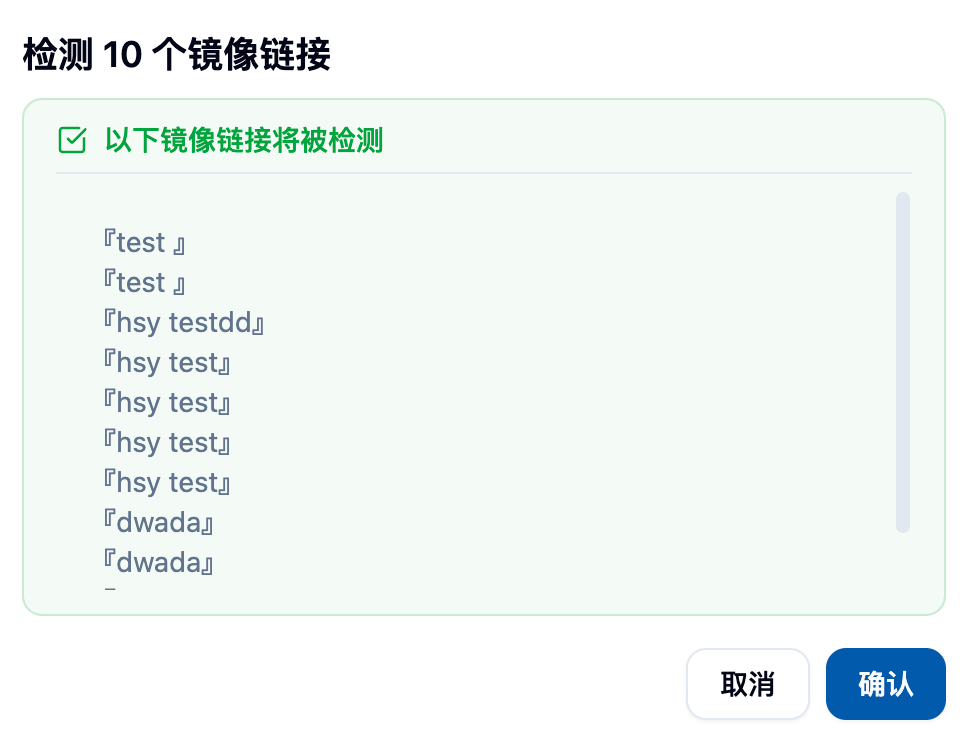Click blank footer area left of 取消
Viewport: 964px width, 730px height.
[x=350, y=684]
